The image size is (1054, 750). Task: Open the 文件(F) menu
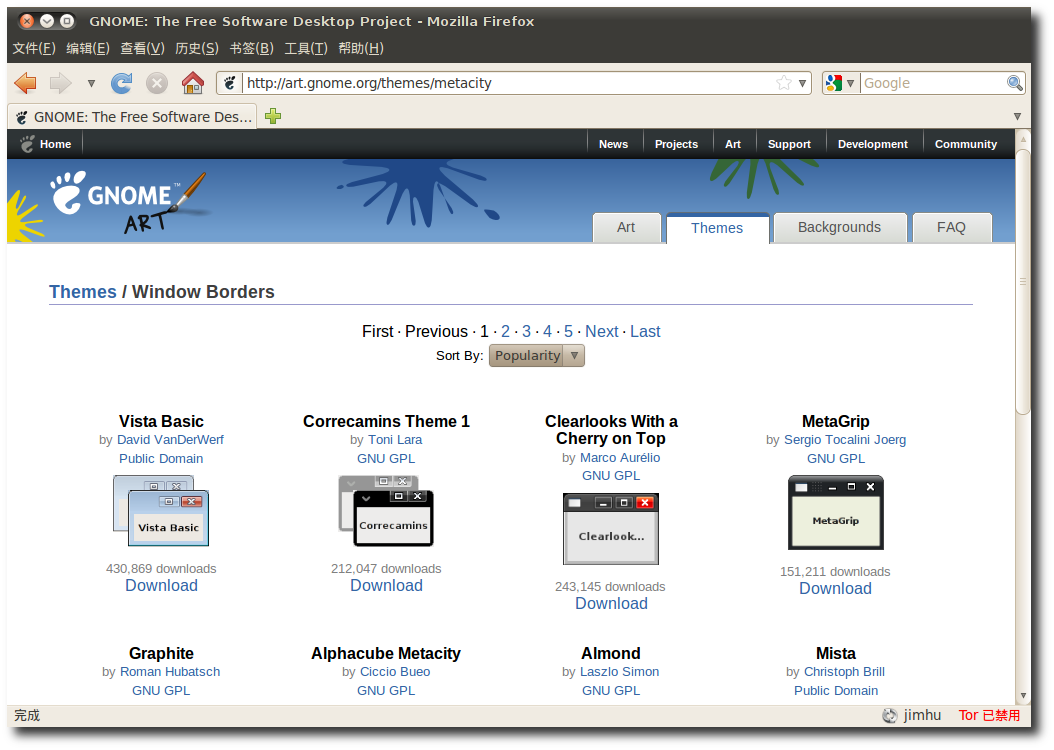pyautogui.click(x=34, y=48)
